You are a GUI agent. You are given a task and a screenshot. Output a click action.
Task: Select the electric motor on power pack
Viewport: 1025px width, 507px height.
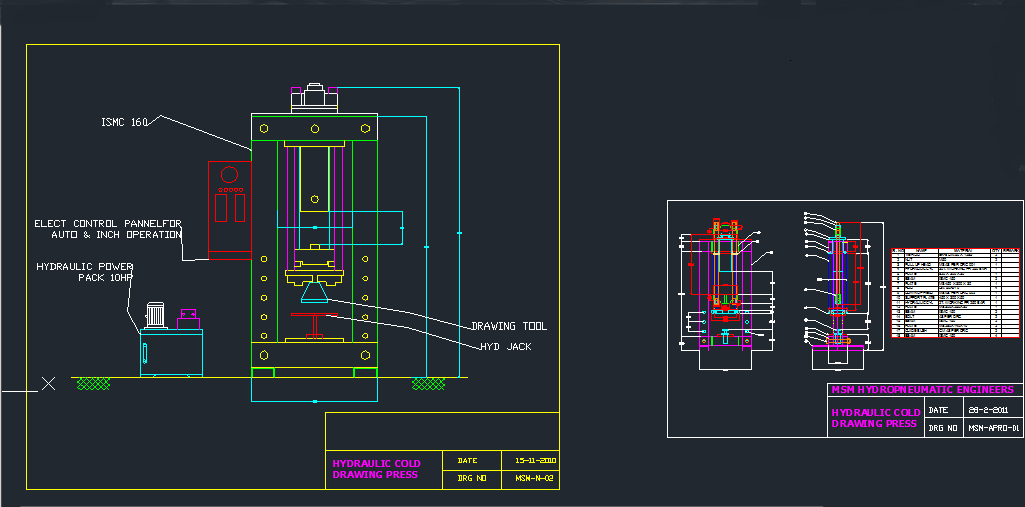(156, 315)
